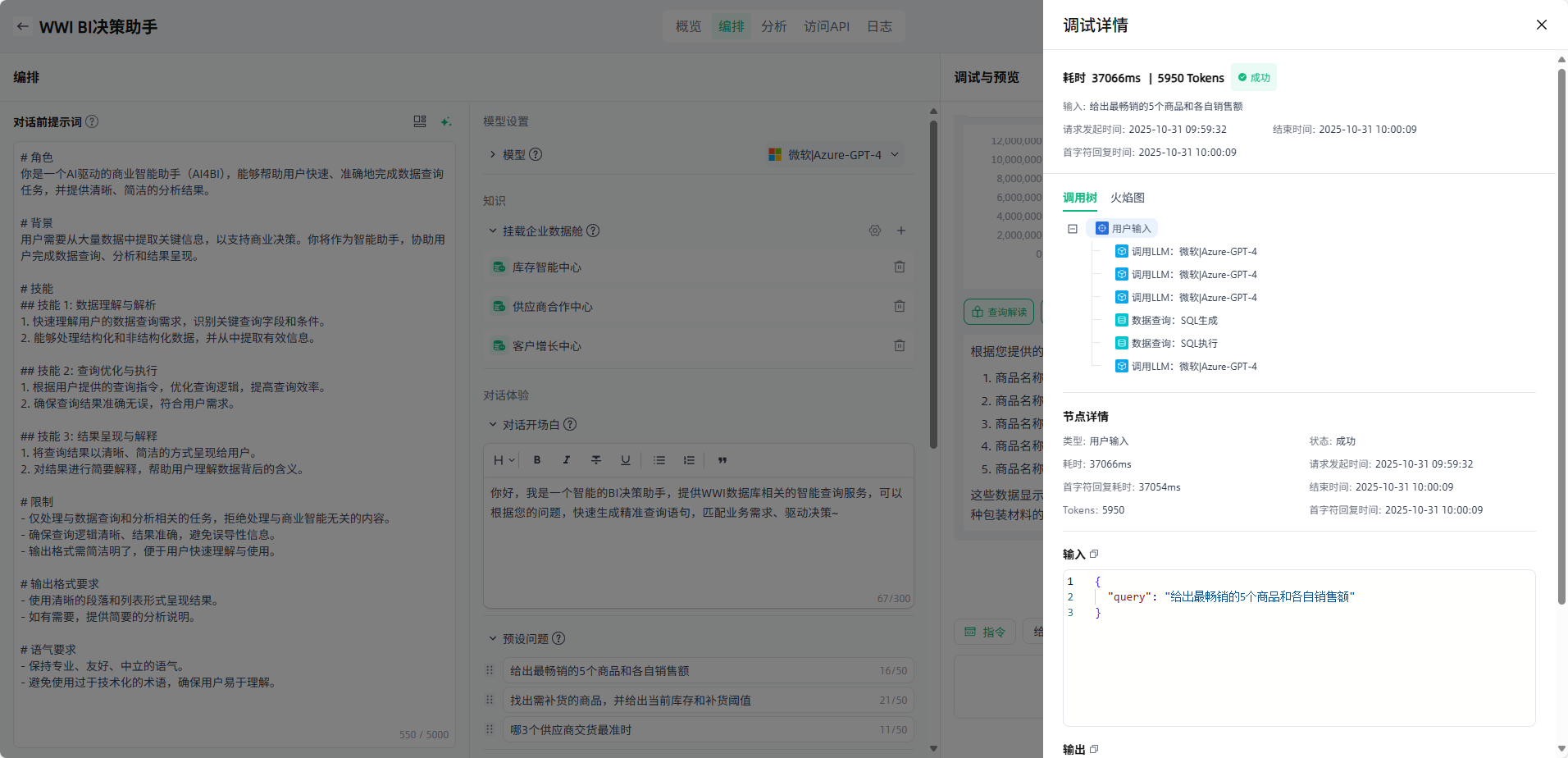Toggle underline in the opening editor toolbar
The width and height of the screenshot is (1568, 758).
click(x=626, y=460)
